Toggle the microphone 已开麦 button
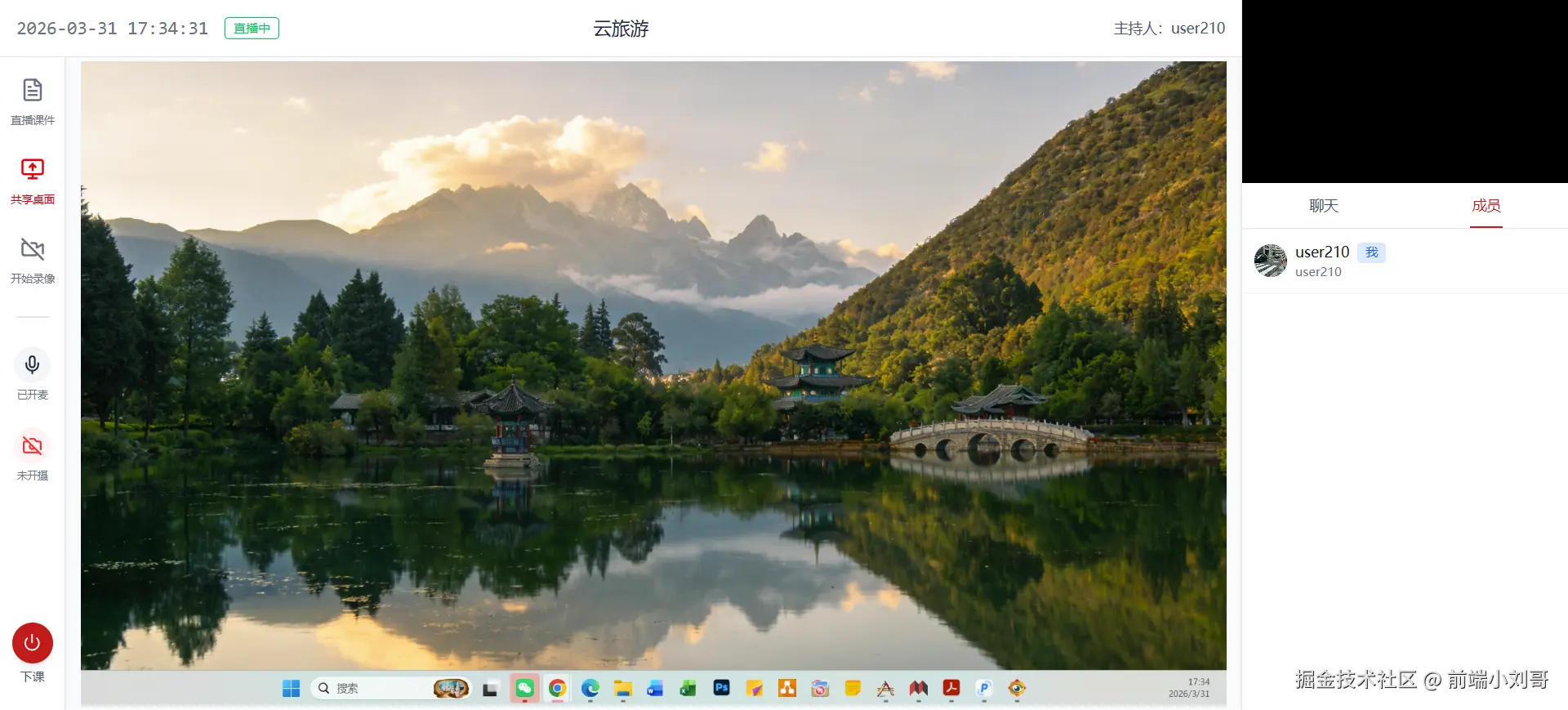Screen dimensions: 1568x710 pyautogui.click(x=33, y=364)
